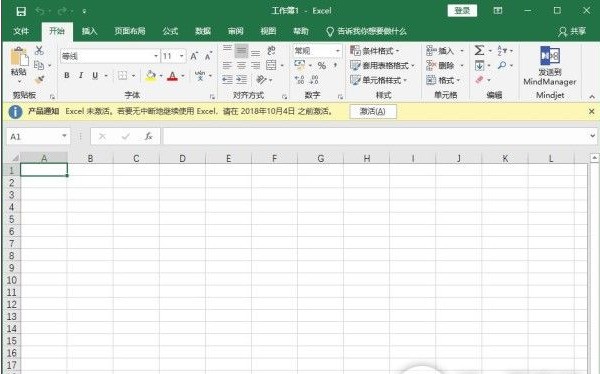Screen dimensions: 600x374
Task: Toggle Bold formatting
Action: pos(67,75)
